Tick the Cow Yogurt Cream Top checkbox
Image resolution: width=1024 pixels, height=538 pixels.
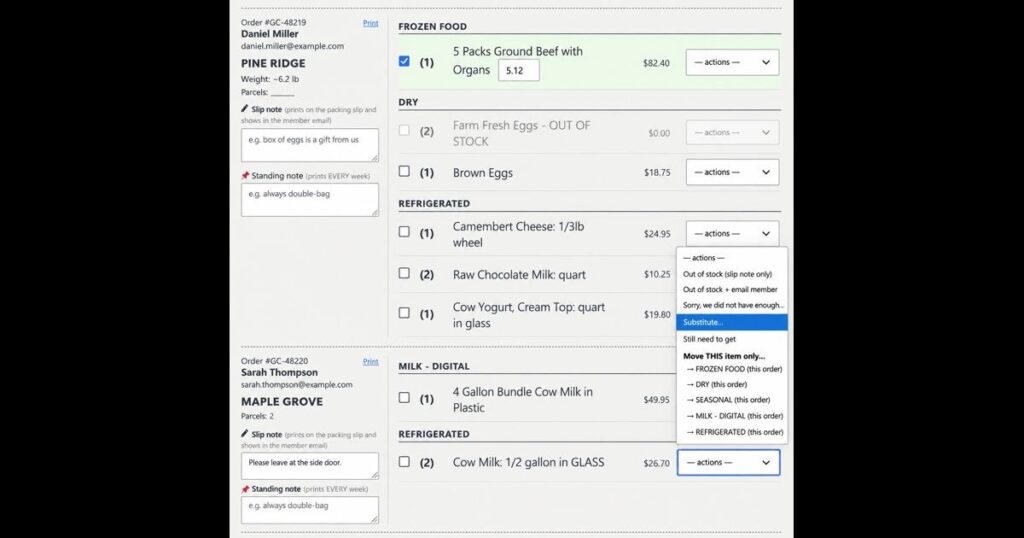[x=404, y=313]
